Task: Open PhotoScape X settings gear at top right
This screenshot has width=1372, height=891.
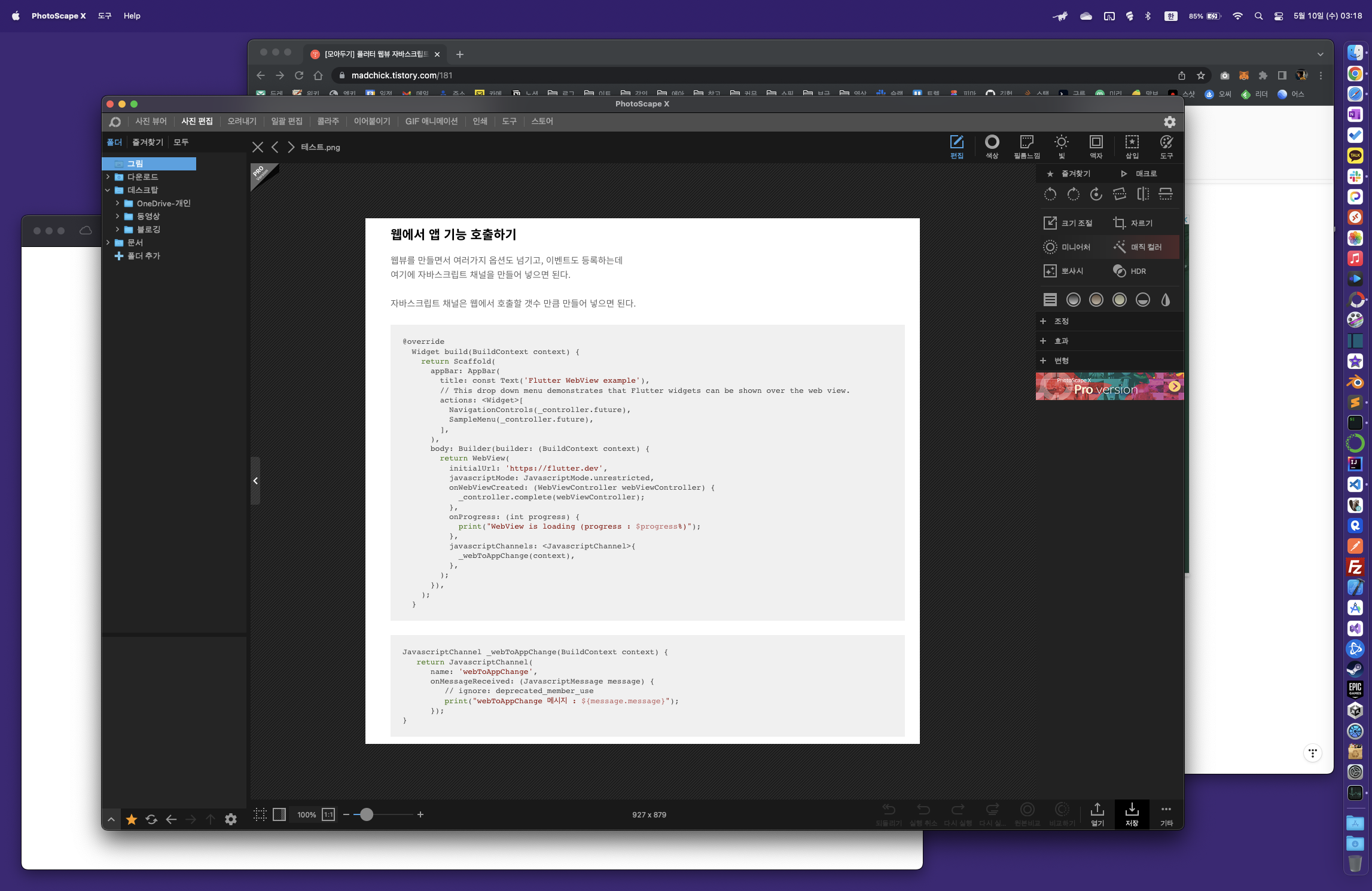Action: point(1169,122)
